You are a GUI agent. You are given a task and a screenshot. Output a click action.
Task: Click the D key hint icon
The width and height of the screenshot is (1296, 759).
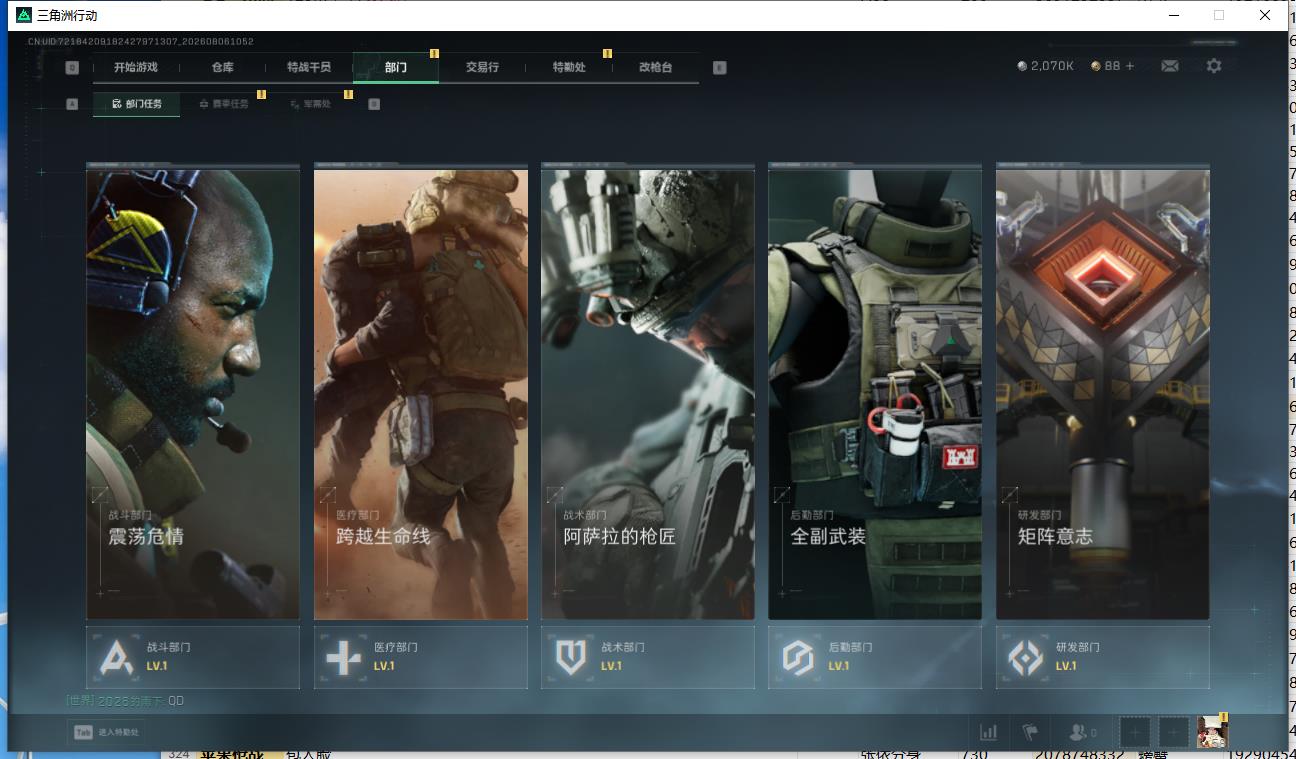tap(374, 104)
